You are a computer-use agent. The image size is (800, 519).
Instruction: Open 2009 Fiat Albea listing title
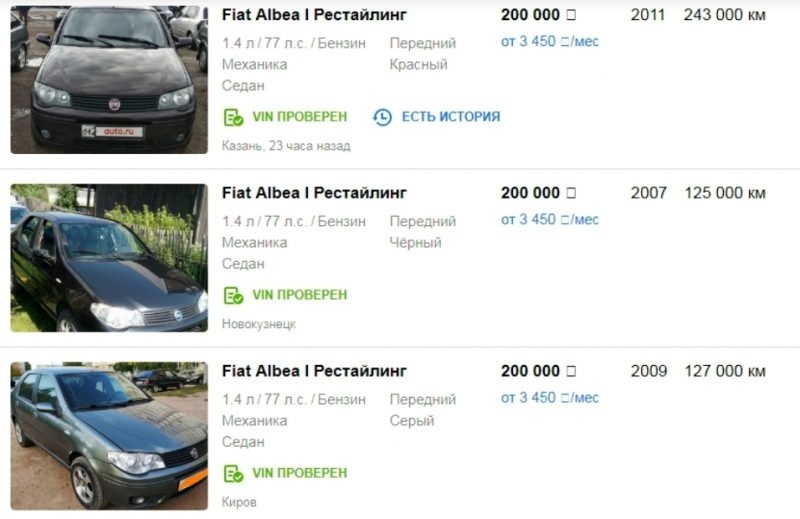click(314, 371)
